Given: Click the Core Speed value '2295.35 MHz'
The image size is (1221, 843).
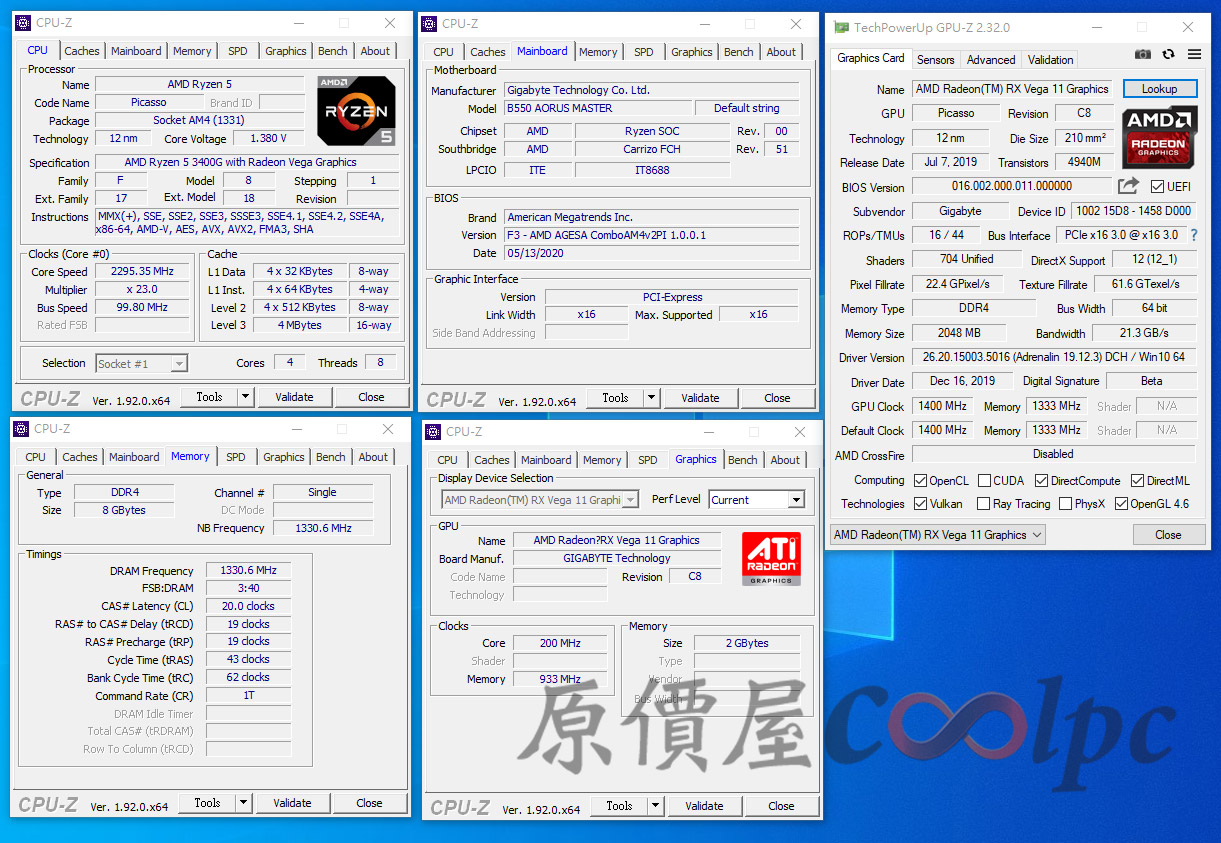Looking at the screenshot, I should pos(142,271).
